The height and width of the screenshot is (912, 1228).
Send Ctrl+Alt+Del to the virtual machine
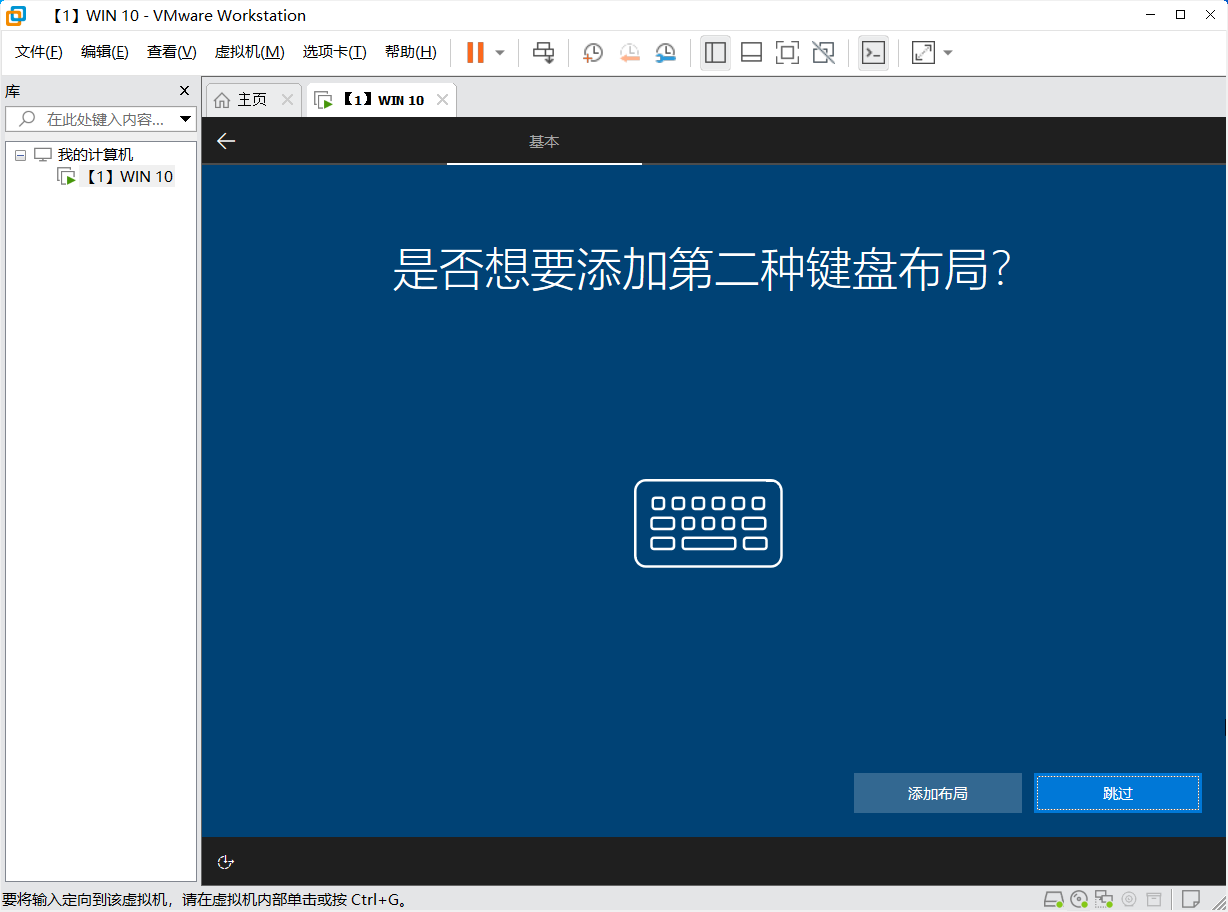(543, 53)
